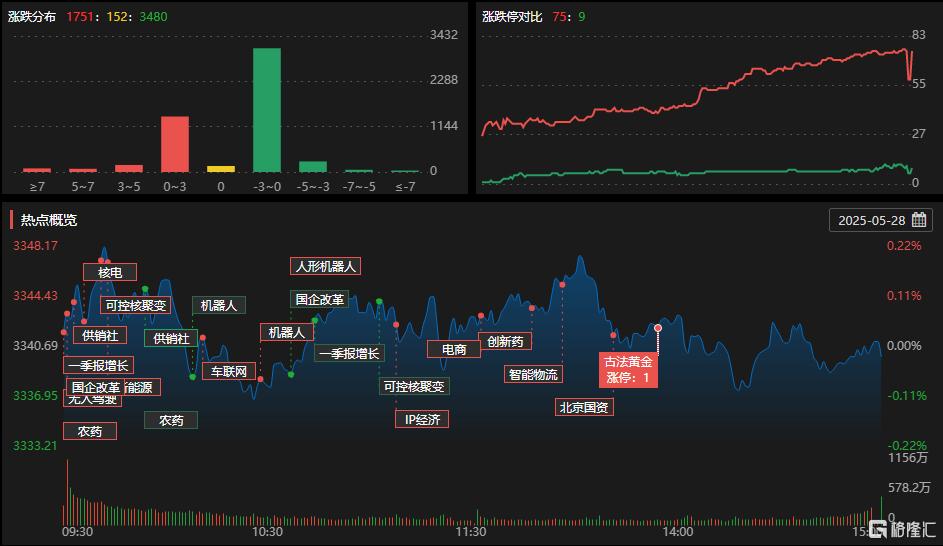Image resolution: width=943 pixels, height=546 pixels.
Task: Open the green 供销社 tag
Action: [x=171, y=338]
